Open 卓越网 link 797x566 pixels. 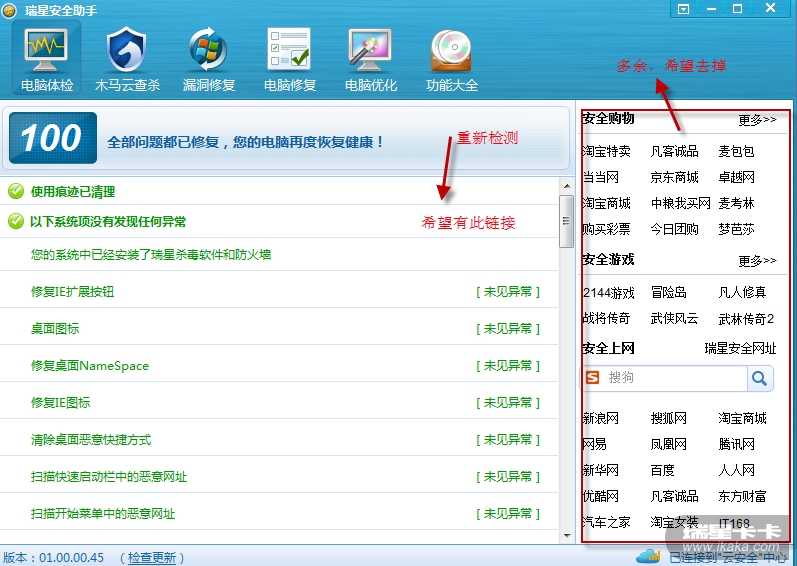coord(736,177)
